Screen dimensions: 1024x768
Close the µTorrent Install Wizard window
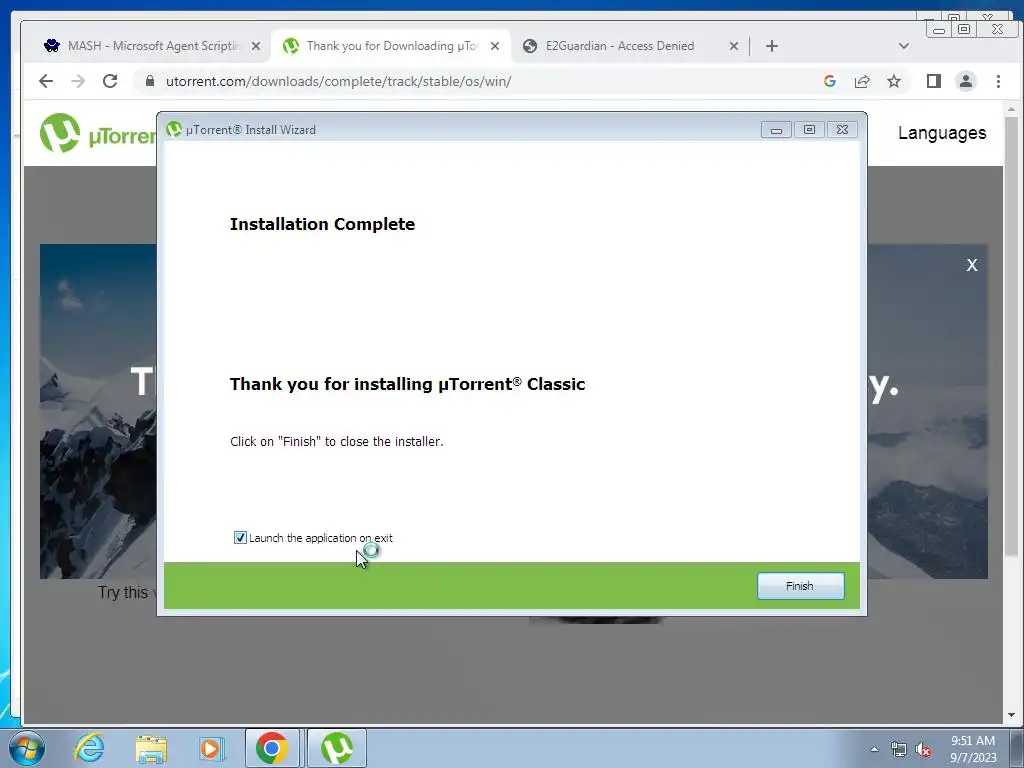[x=842, y=130]
